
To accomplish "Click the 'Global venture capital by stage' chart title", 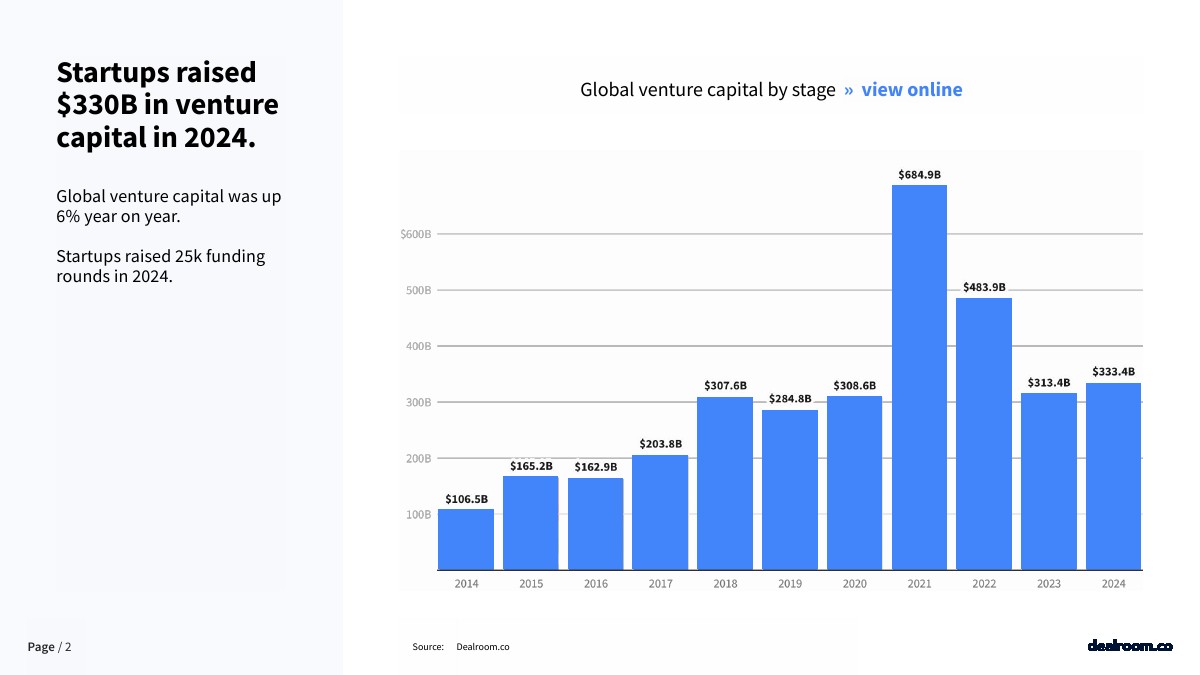I will 707,90.
